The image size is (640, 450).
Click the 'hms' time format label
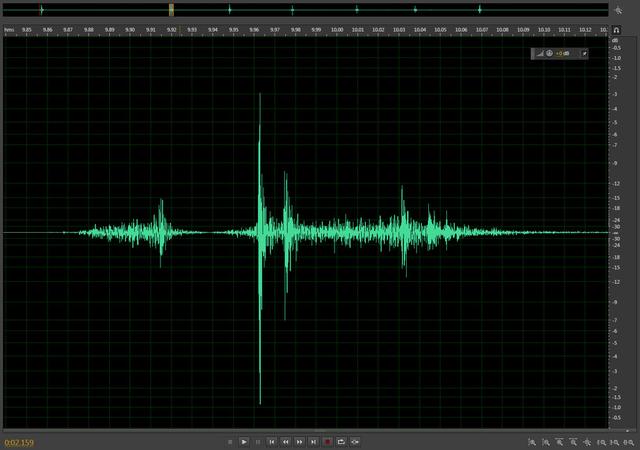9,29
